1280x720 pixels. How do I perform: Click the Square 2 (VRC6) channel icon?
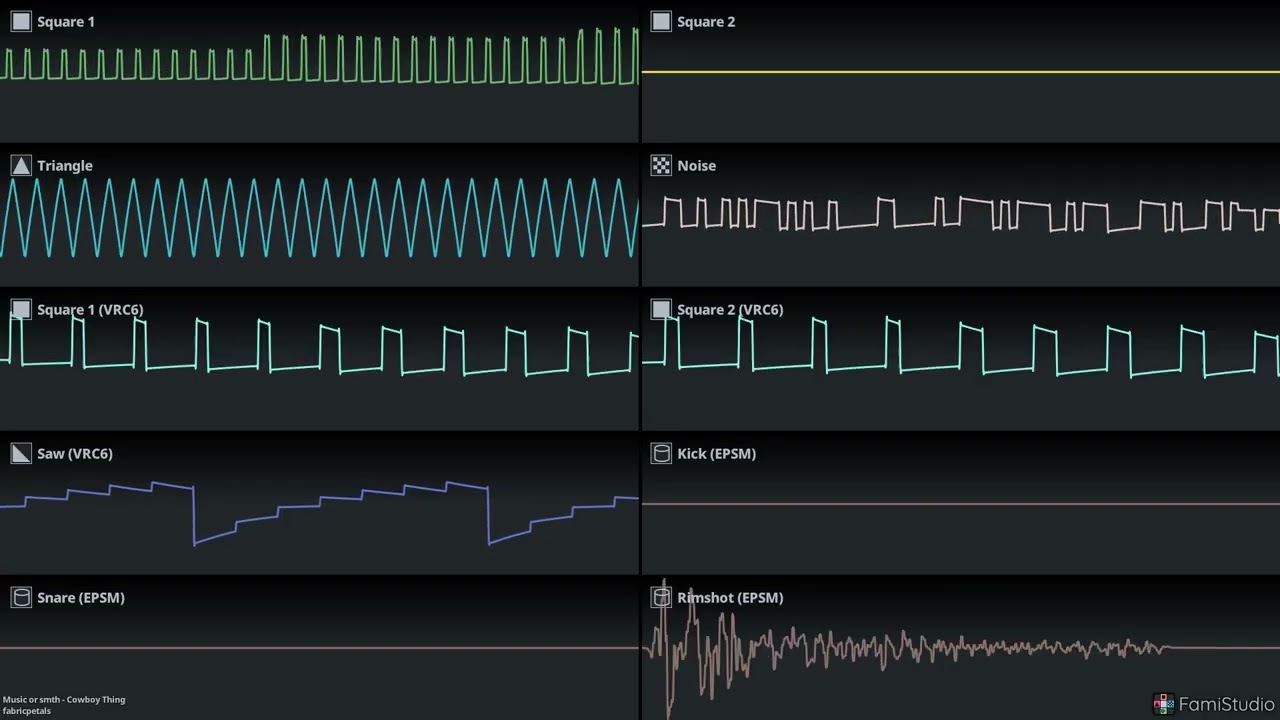coord(661,310)
